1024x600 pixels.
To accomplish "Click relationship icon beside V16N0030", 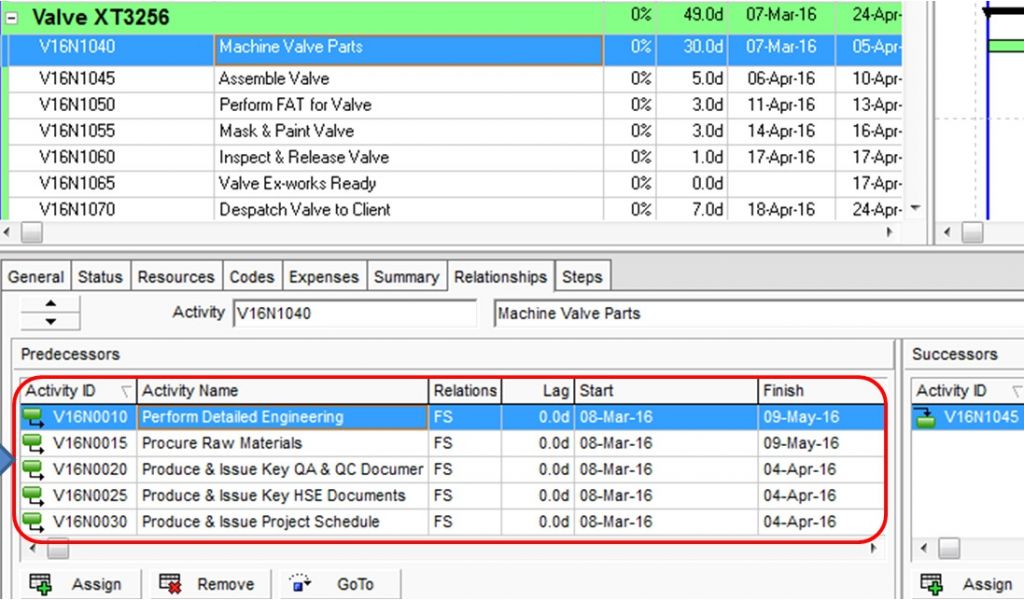I will point(34,521).
